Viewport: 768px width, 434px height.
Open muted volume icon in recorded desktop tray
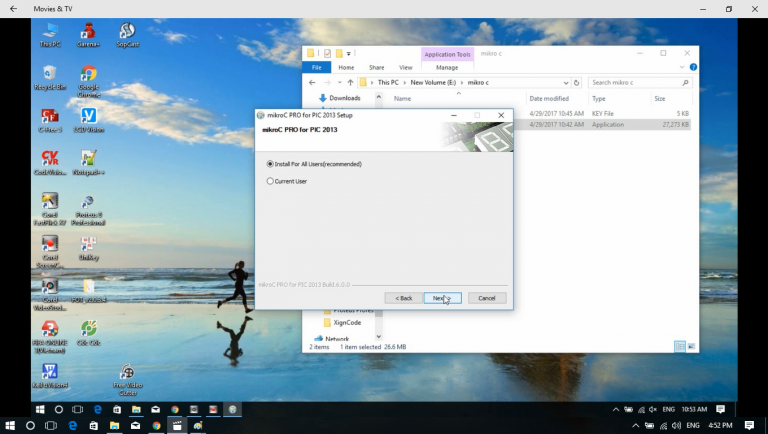(653, 409)
